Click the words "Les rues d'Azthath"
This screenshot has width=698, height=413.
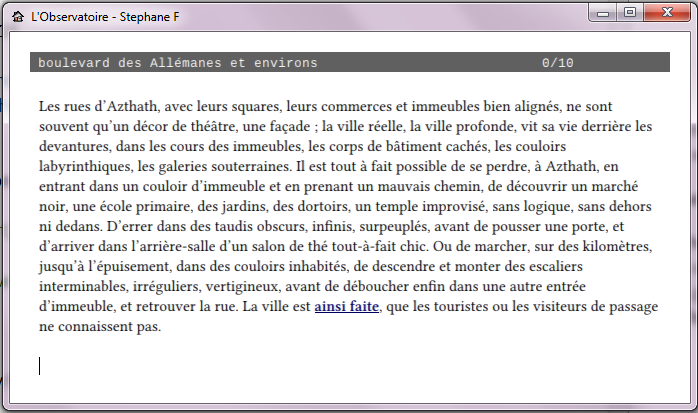(x=98, y=106)
